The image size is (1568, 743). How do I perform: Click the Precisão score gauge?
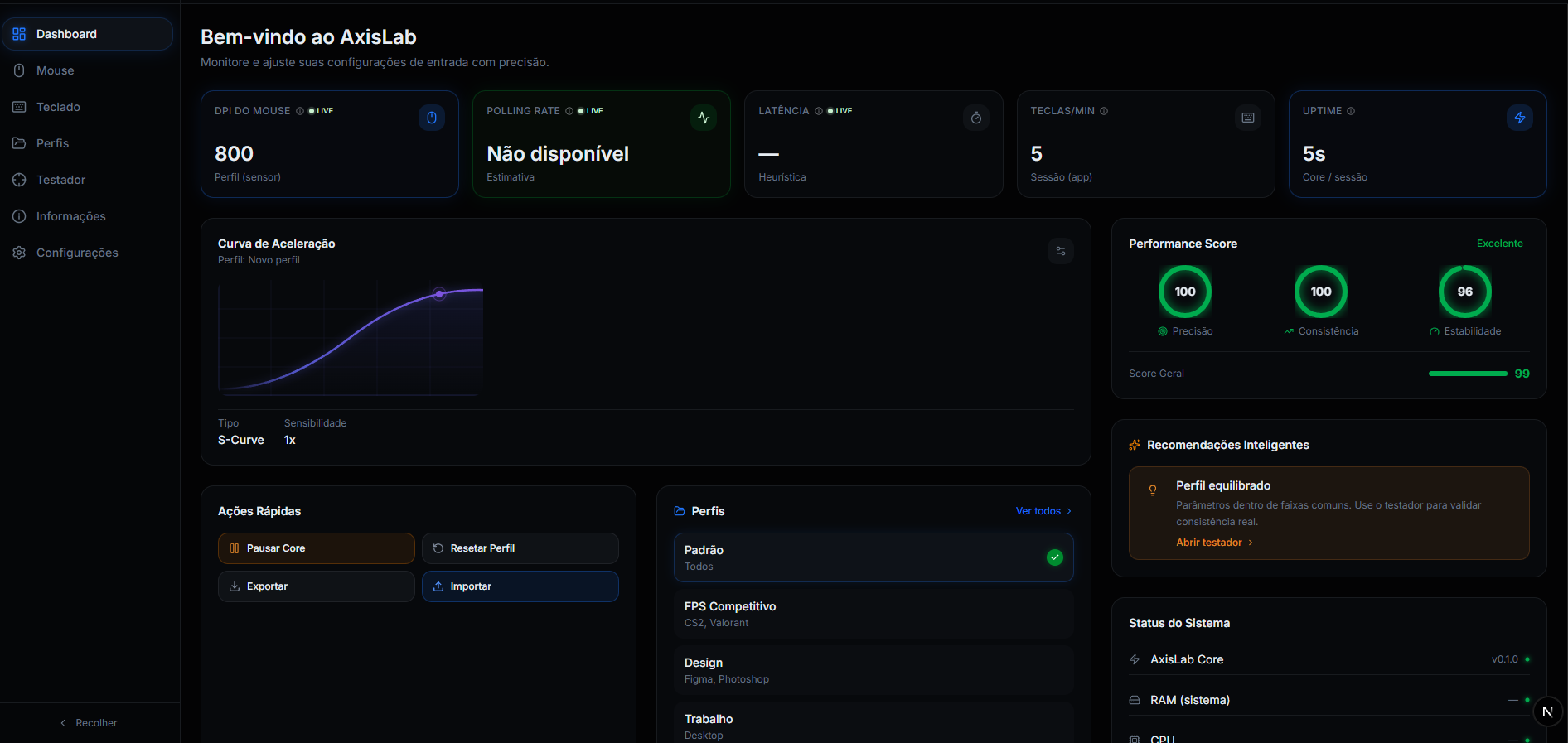point(1185,292)
